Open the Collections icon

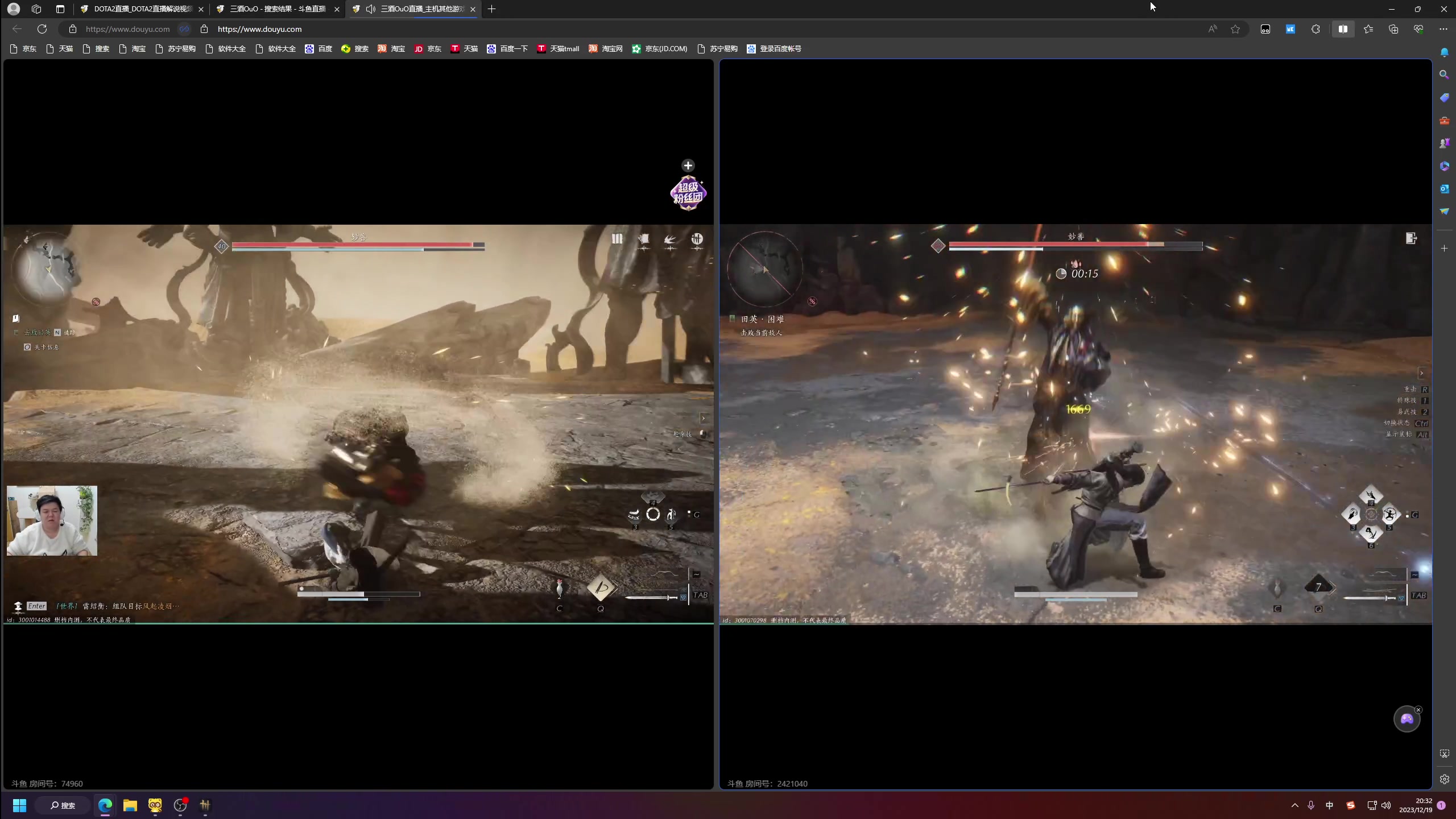[1393, 29]
